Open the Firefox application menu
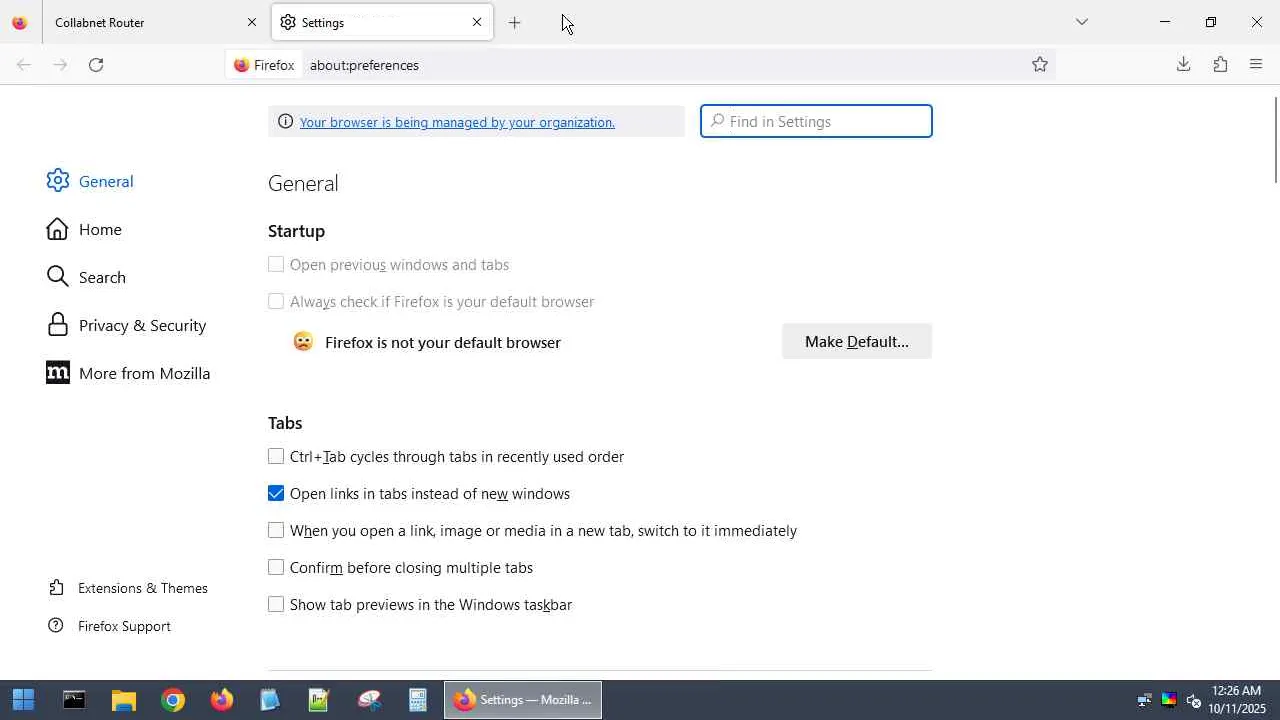 pos(1257,65)
